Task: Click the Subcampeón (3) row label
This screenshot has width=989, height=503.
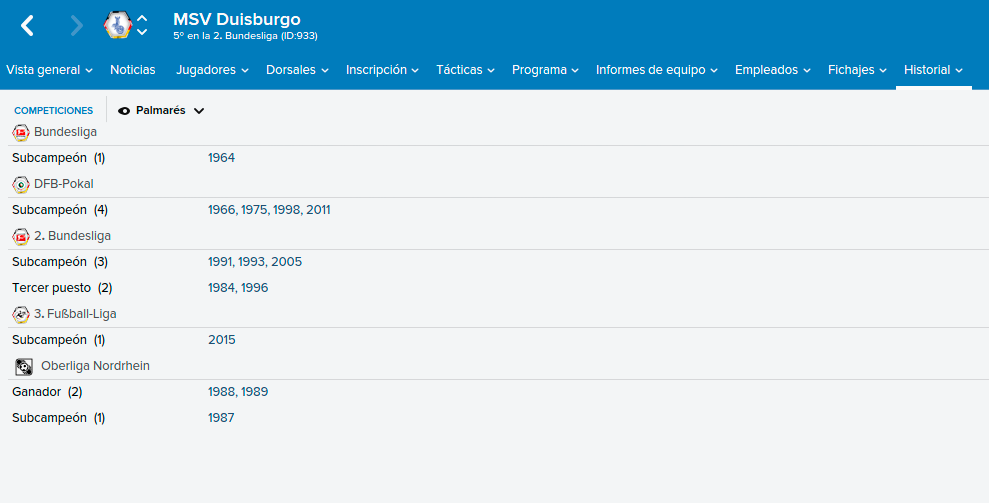Action: [x=60, y=262]
